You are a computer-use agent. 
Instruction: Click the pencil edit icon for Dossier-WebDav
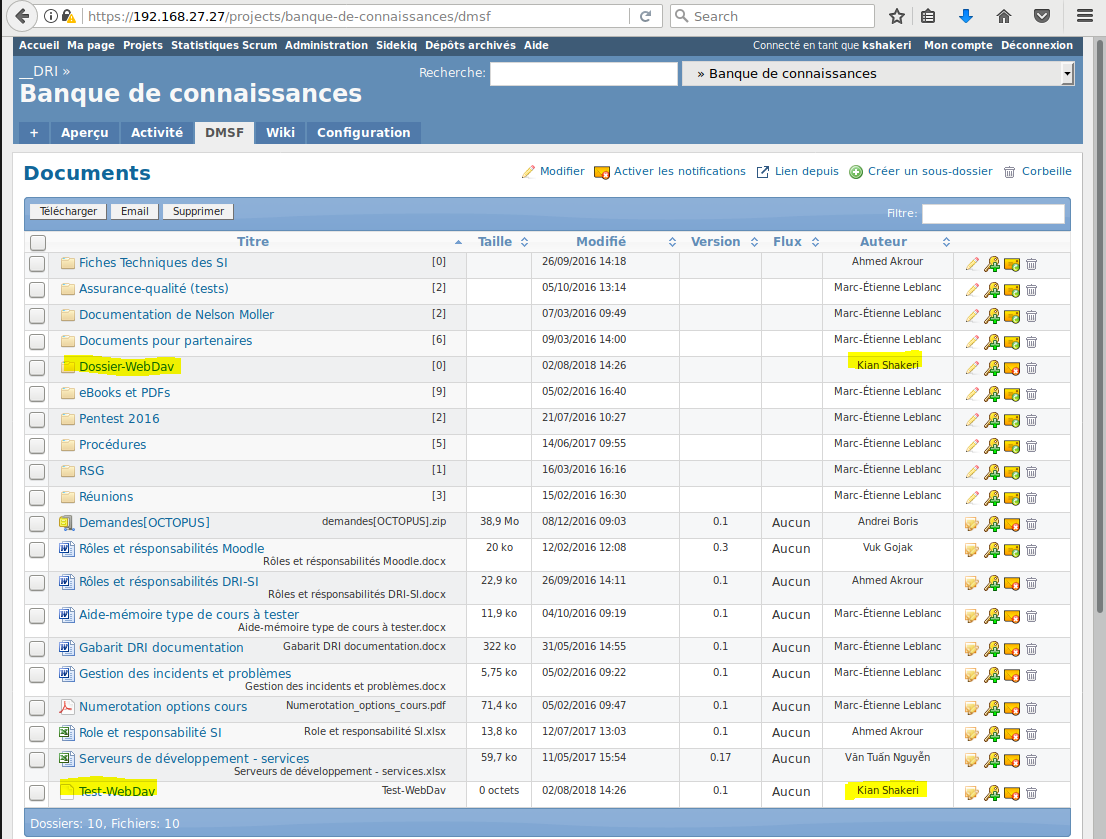pyautogui.click(x=971, y=368)
